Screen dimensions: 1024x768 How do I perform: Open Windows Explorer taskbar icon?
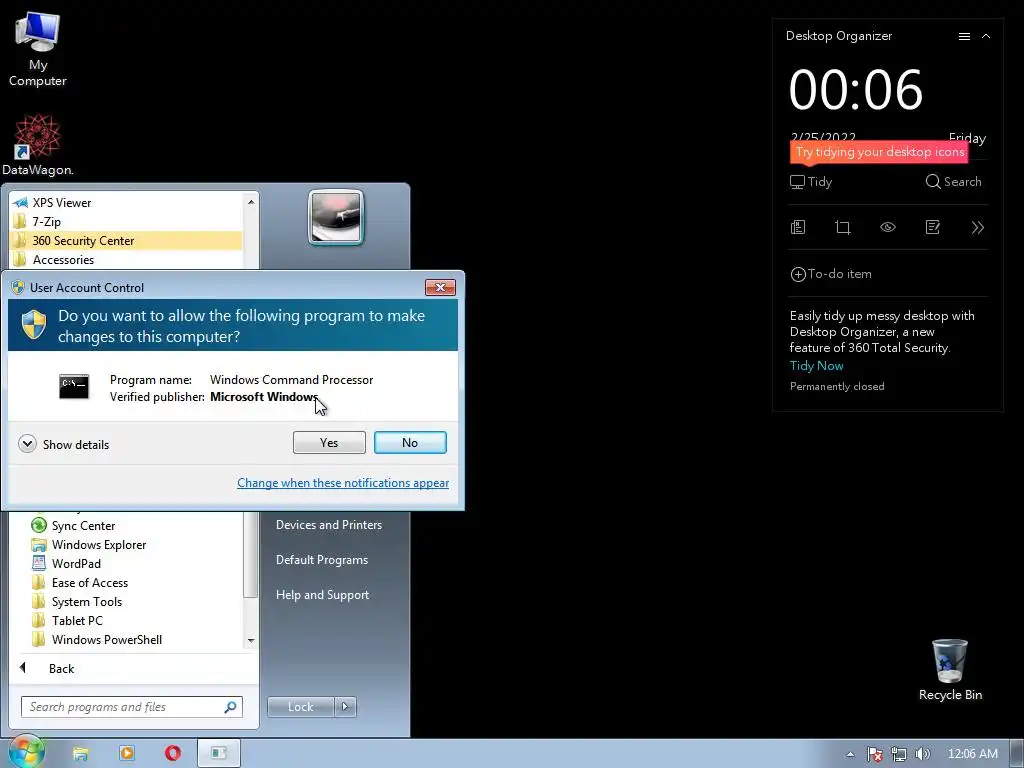click(x=80, y=754)
